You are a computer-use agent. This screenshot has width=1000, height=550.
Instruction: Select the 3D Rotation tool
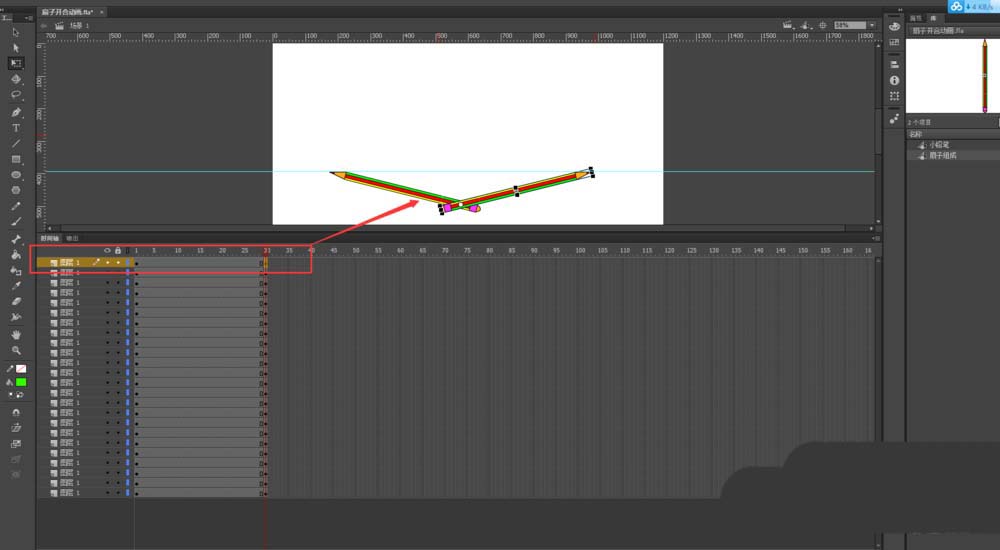point(16,79)
